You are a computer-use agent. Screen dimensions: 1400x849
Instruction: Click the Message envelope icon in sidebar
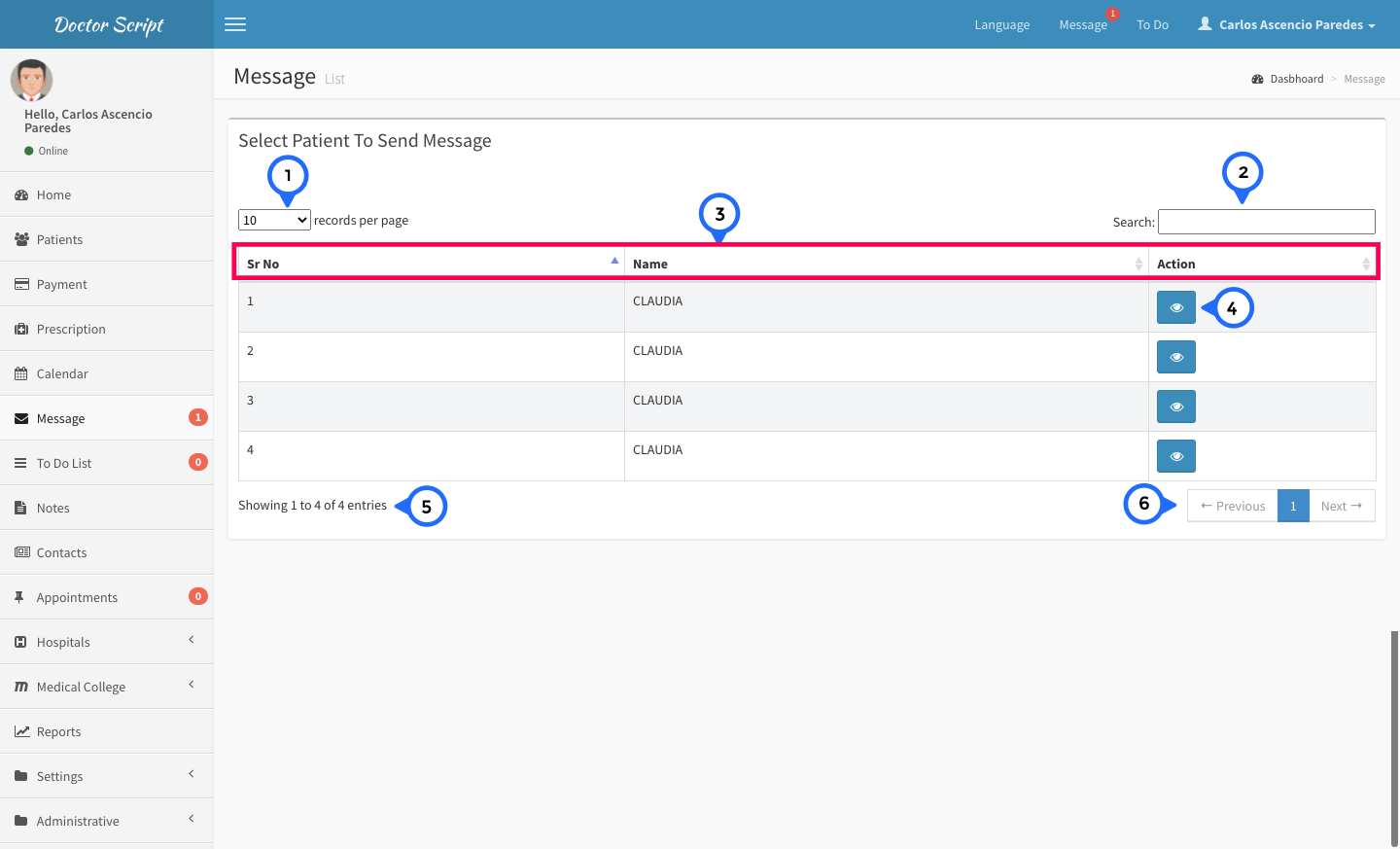coord(21,419)
